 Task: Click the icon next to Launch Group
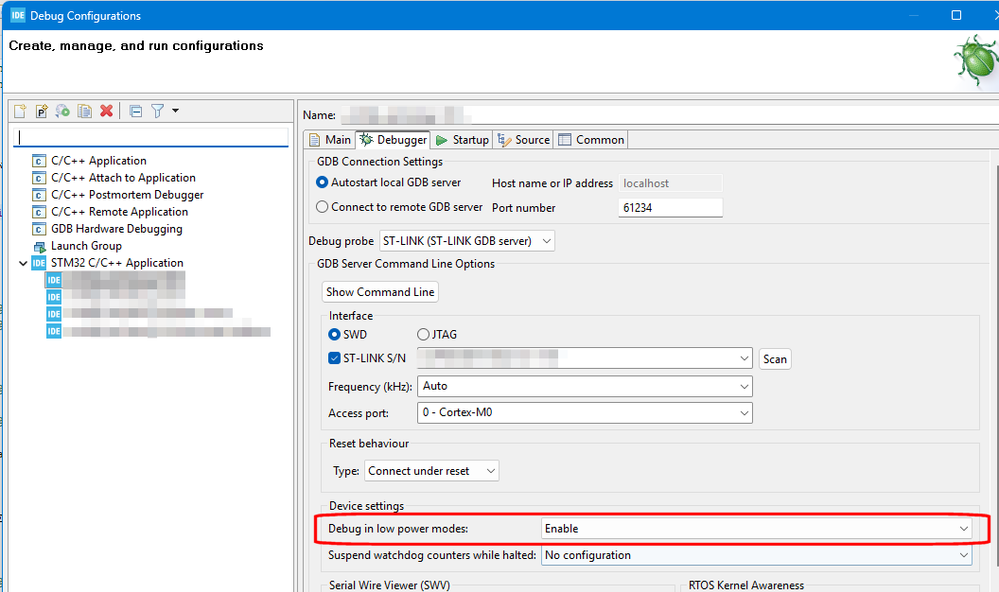[x=39, y=247]
